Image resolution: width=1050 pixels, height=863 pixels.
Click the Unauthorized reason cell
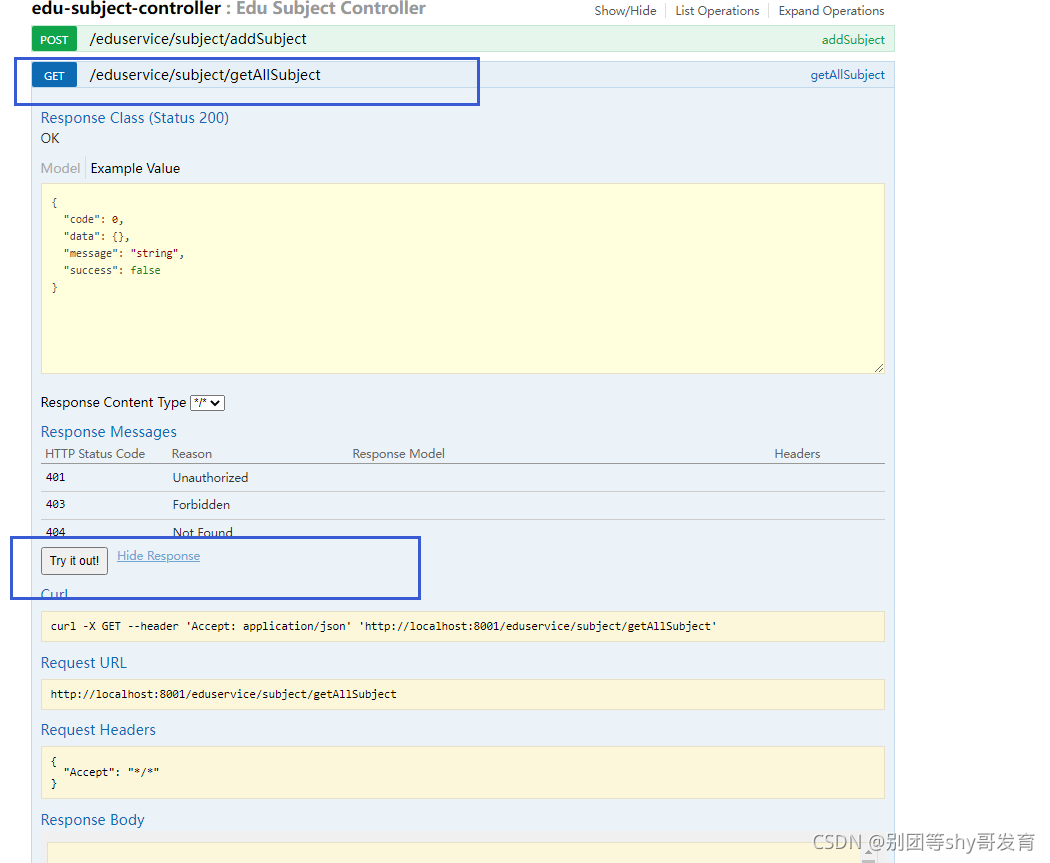210,477
